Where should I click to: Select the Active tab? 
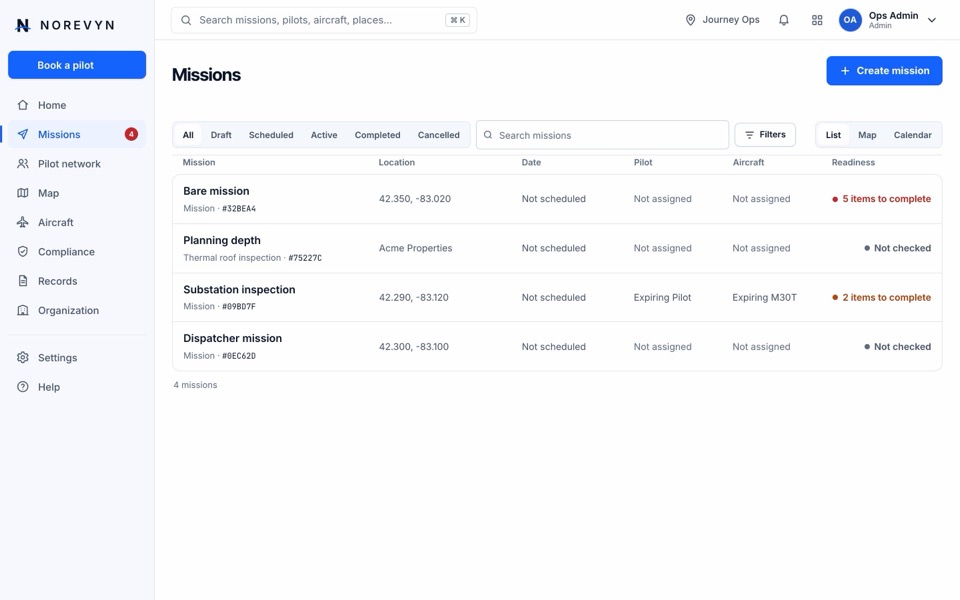(x=324, y=135)
